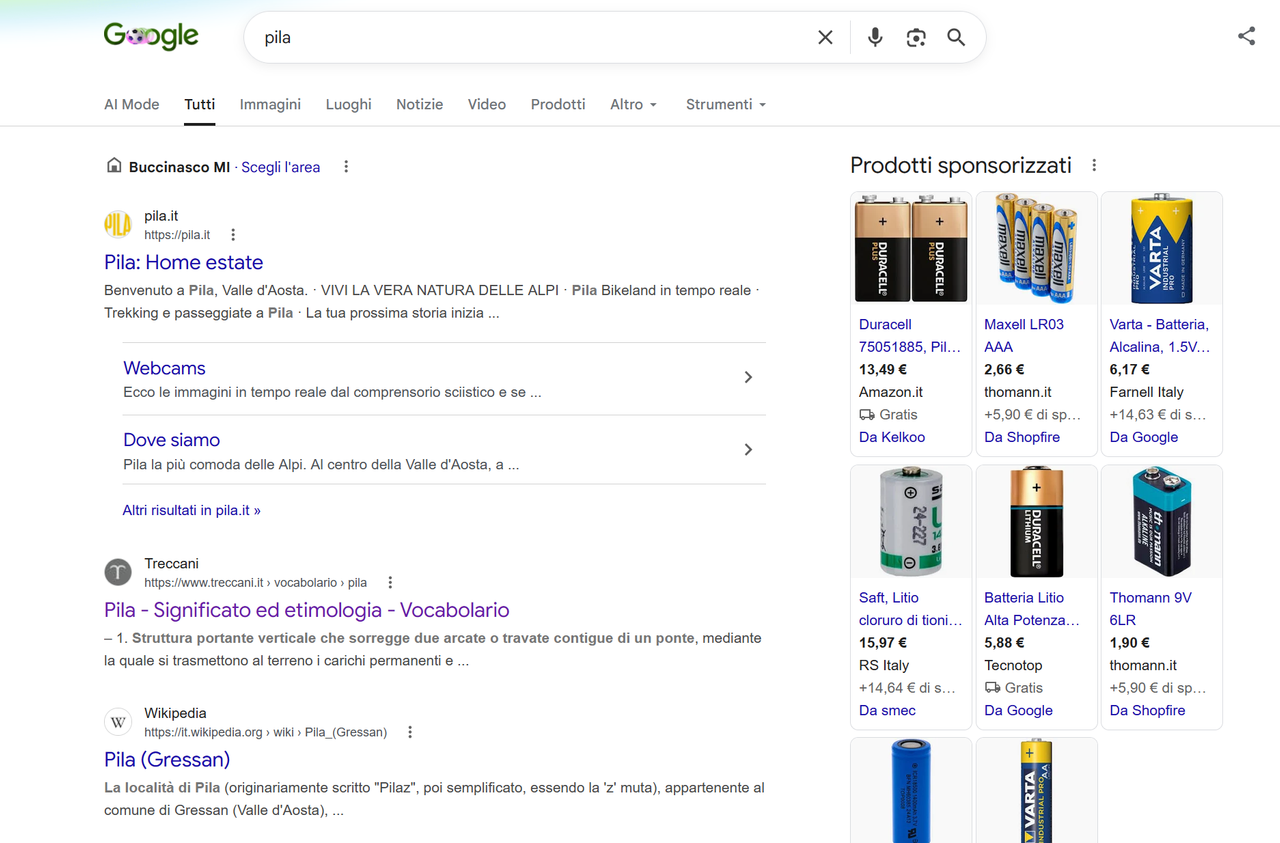The image size is (1280, 843).
Task: Click the Farnell Italy seller name
Action: 1146,392
